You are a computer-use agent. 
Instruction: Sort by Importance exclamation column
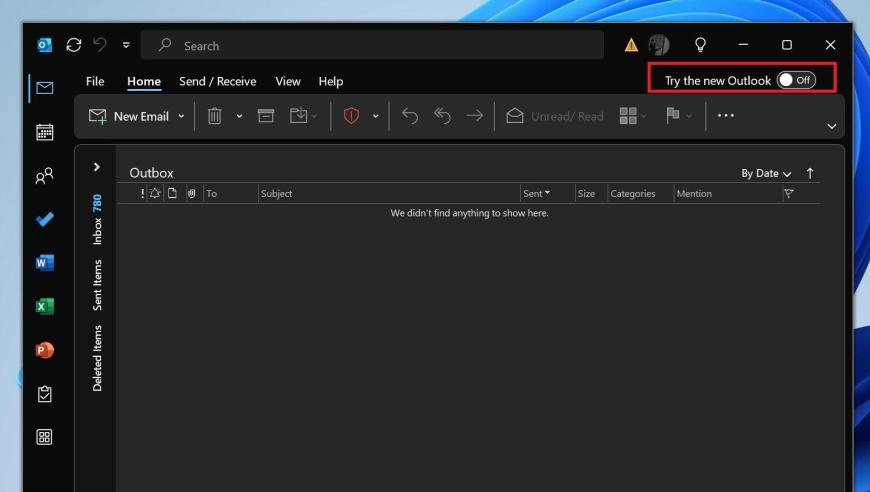point(143,194)
